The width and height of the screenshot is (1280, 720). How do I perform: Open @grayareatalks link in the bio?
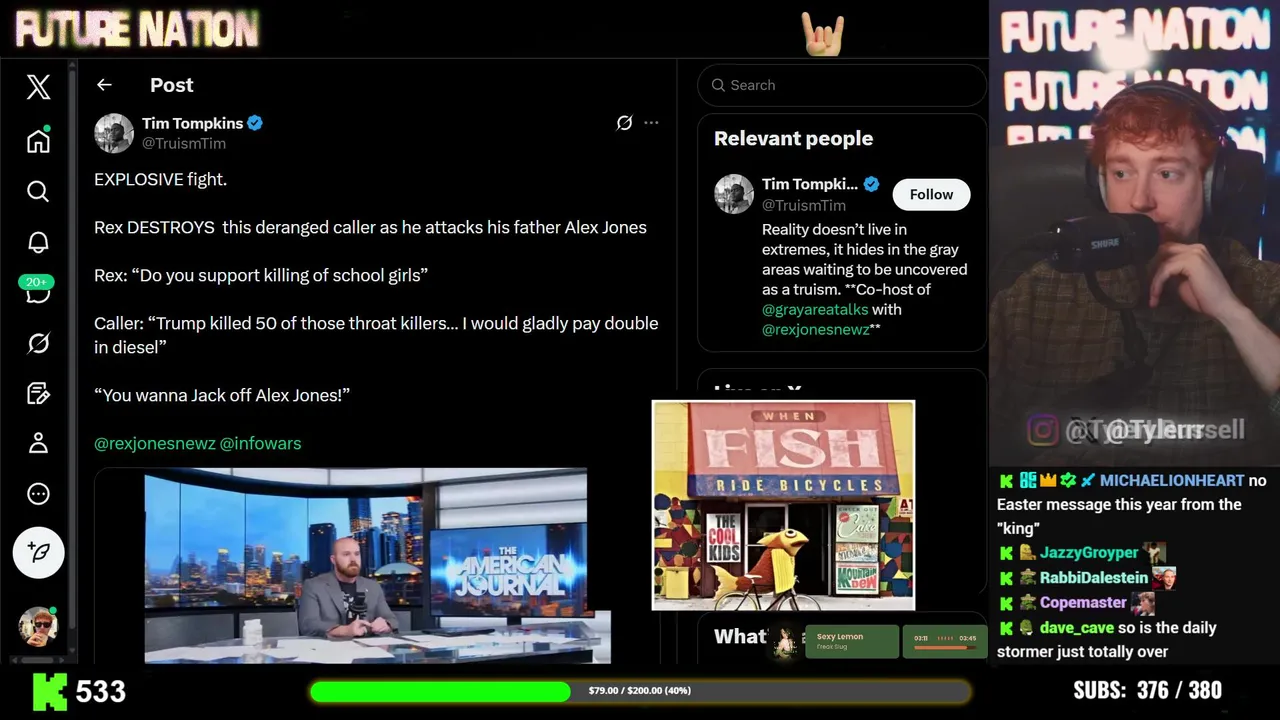tap(815, 309)
